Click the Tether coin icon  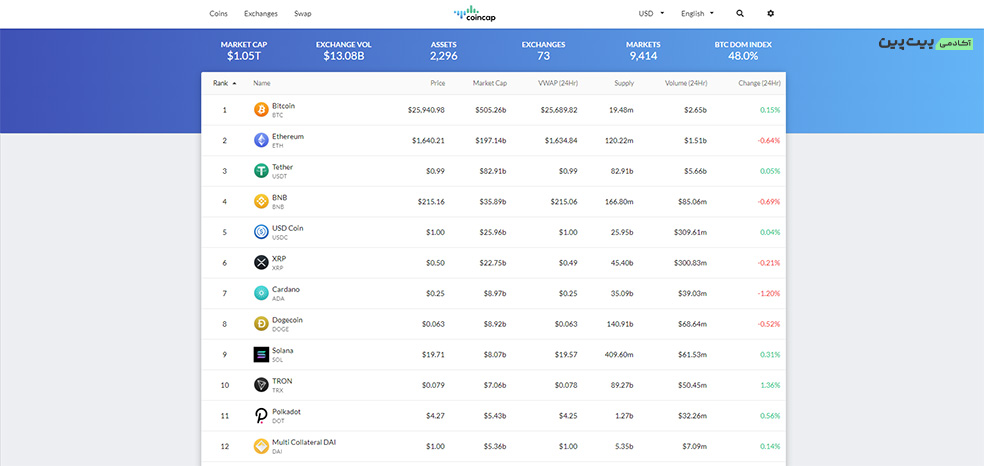click(x=261, y=171)
